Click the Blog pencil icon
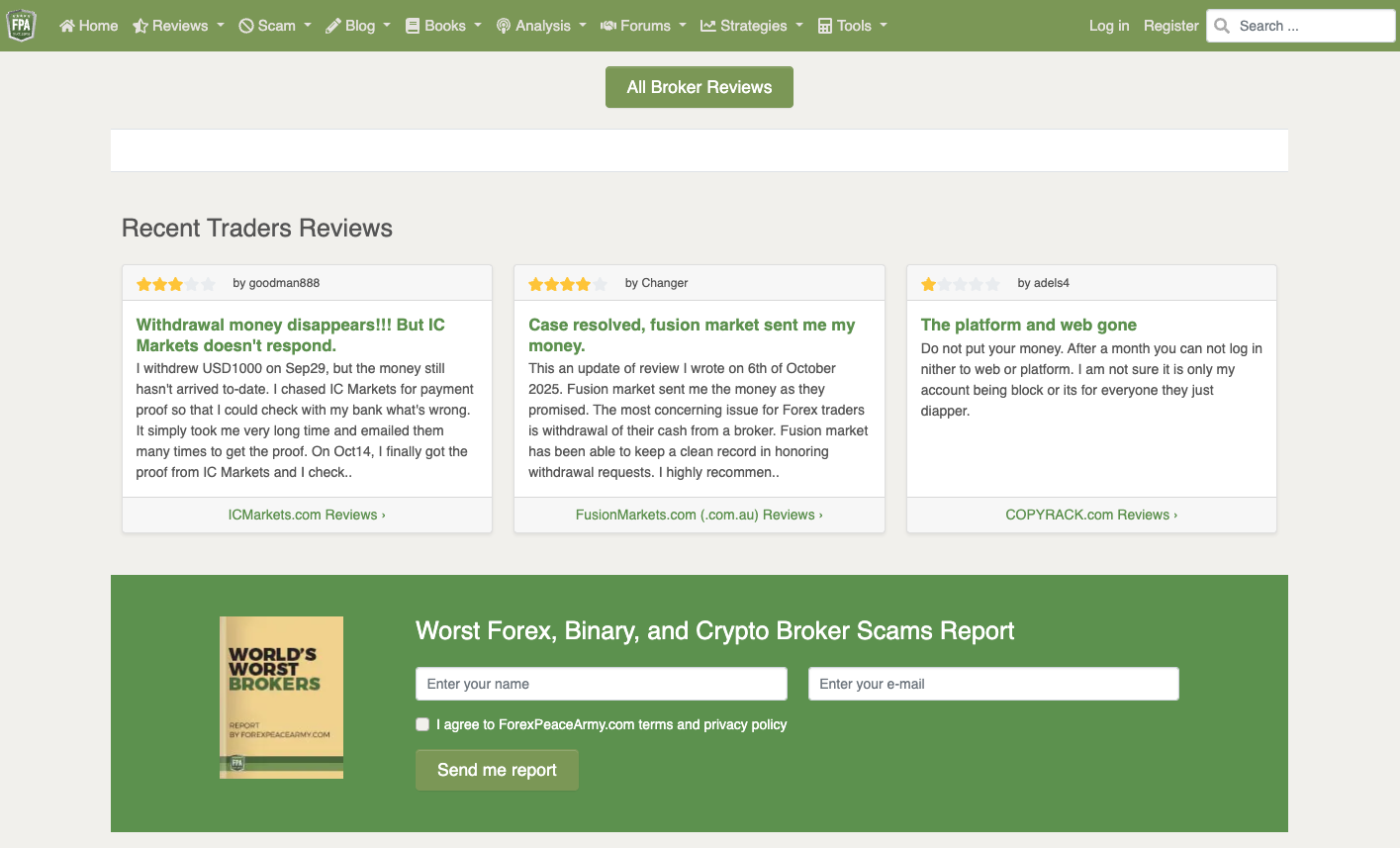This screenshot has height=848, width=1400. (333, 26)
